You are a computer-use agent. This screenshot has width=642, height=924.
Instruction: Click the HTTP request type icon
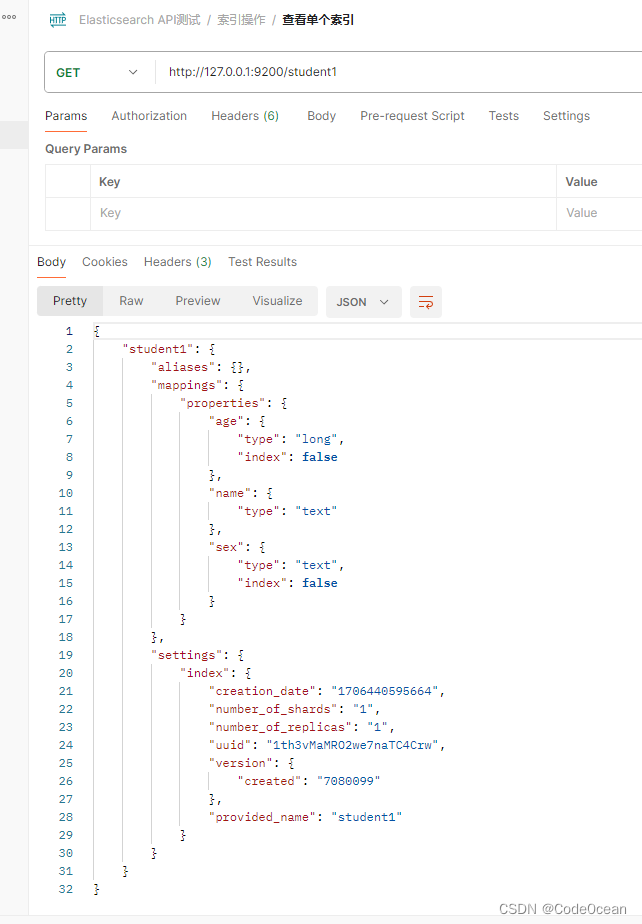[58, 20]
